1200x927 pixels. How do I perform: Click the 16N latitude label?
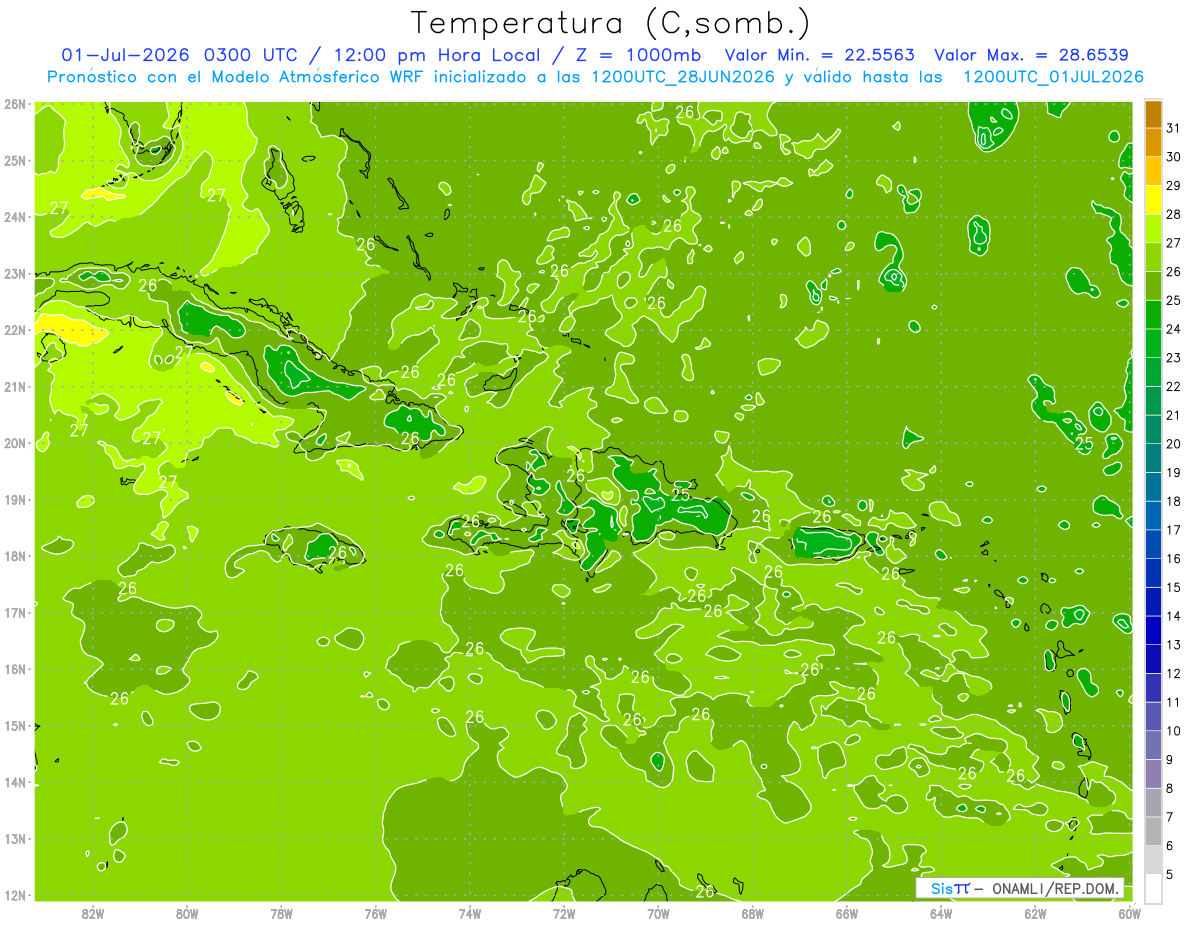point(15,669)
